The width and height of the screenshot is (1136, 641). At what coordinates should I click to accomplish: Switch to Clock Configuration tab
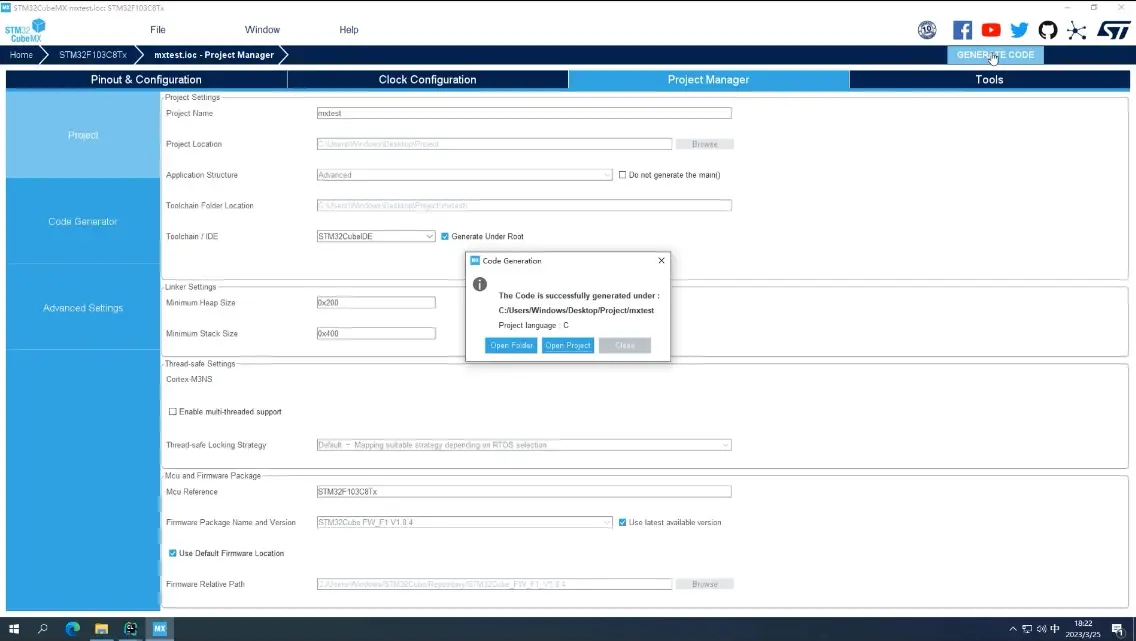click(x=427, y=80)
